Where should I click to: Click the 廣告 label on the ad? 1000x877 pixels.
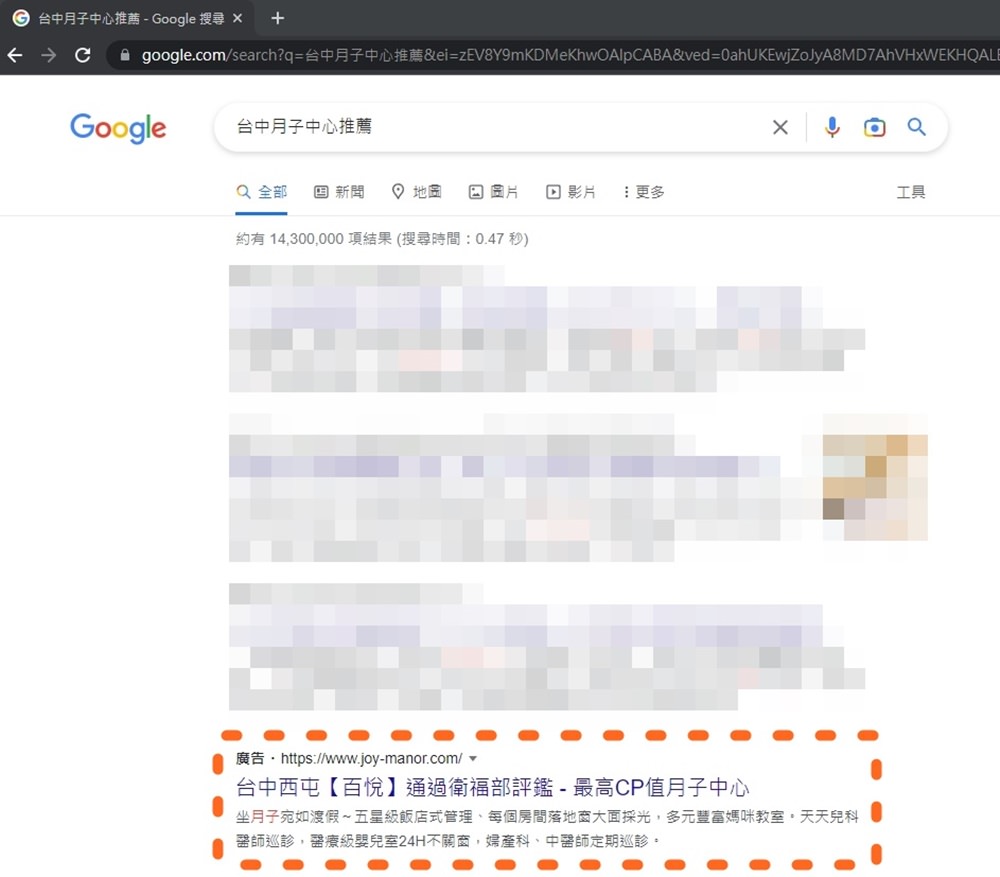point(250,758)
